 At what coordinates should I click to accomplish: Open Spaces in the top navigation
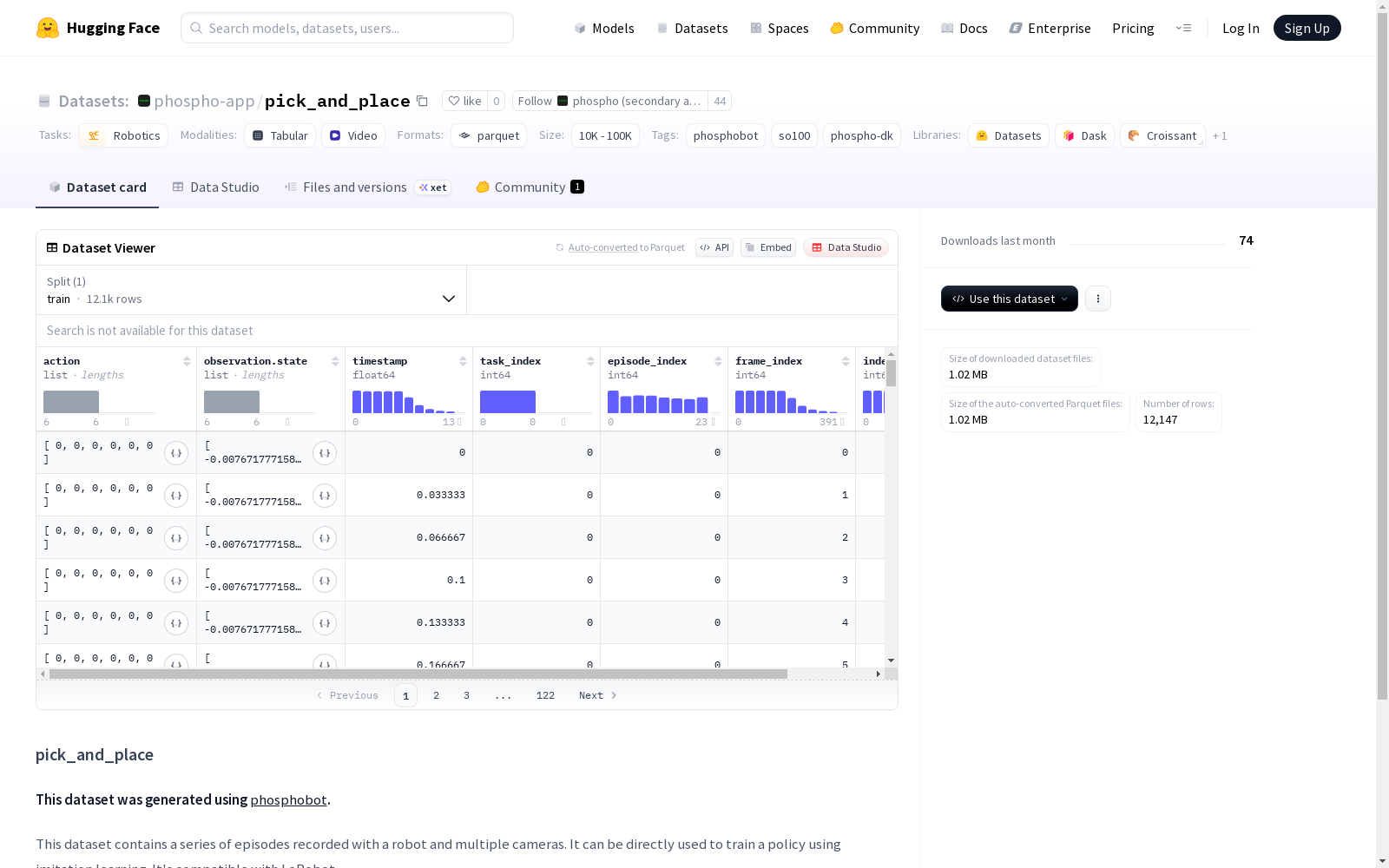pos(779,28)
